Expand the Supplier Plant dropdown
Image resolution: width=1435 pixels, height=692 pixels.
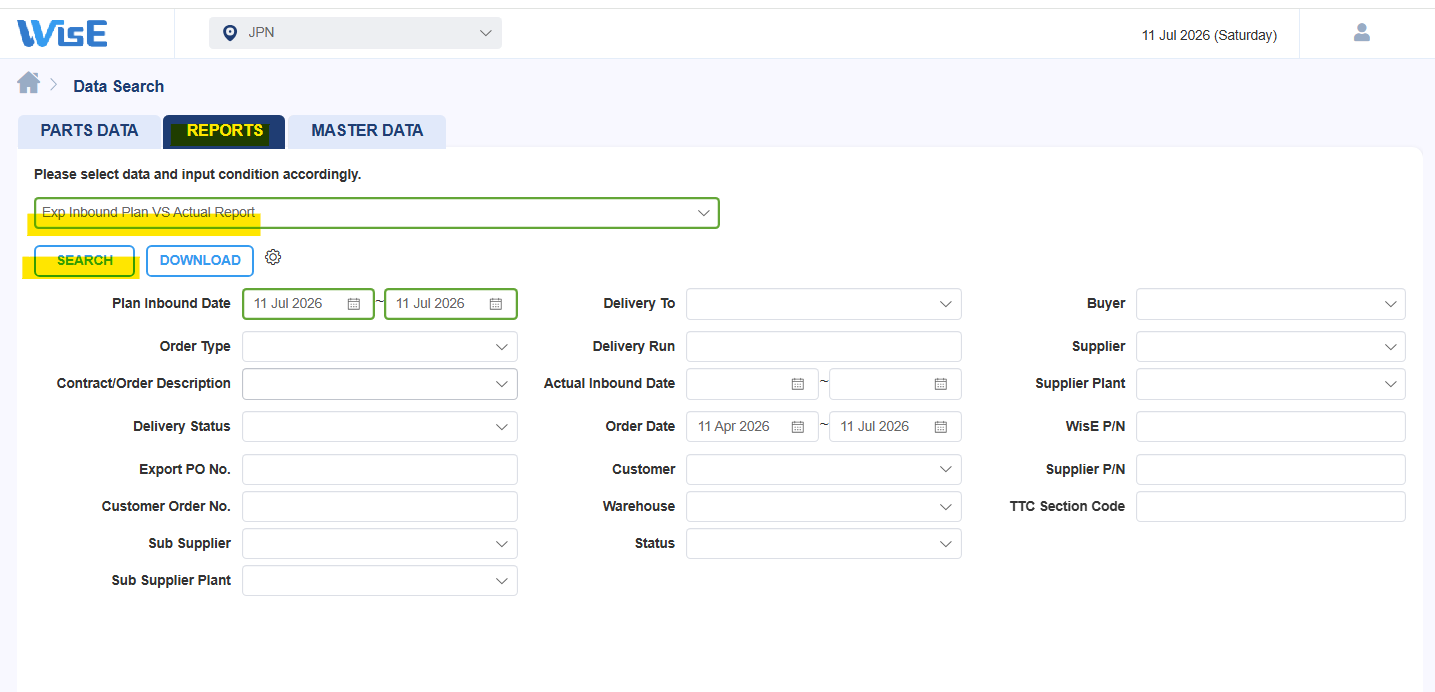click(x=1271, y=384)
